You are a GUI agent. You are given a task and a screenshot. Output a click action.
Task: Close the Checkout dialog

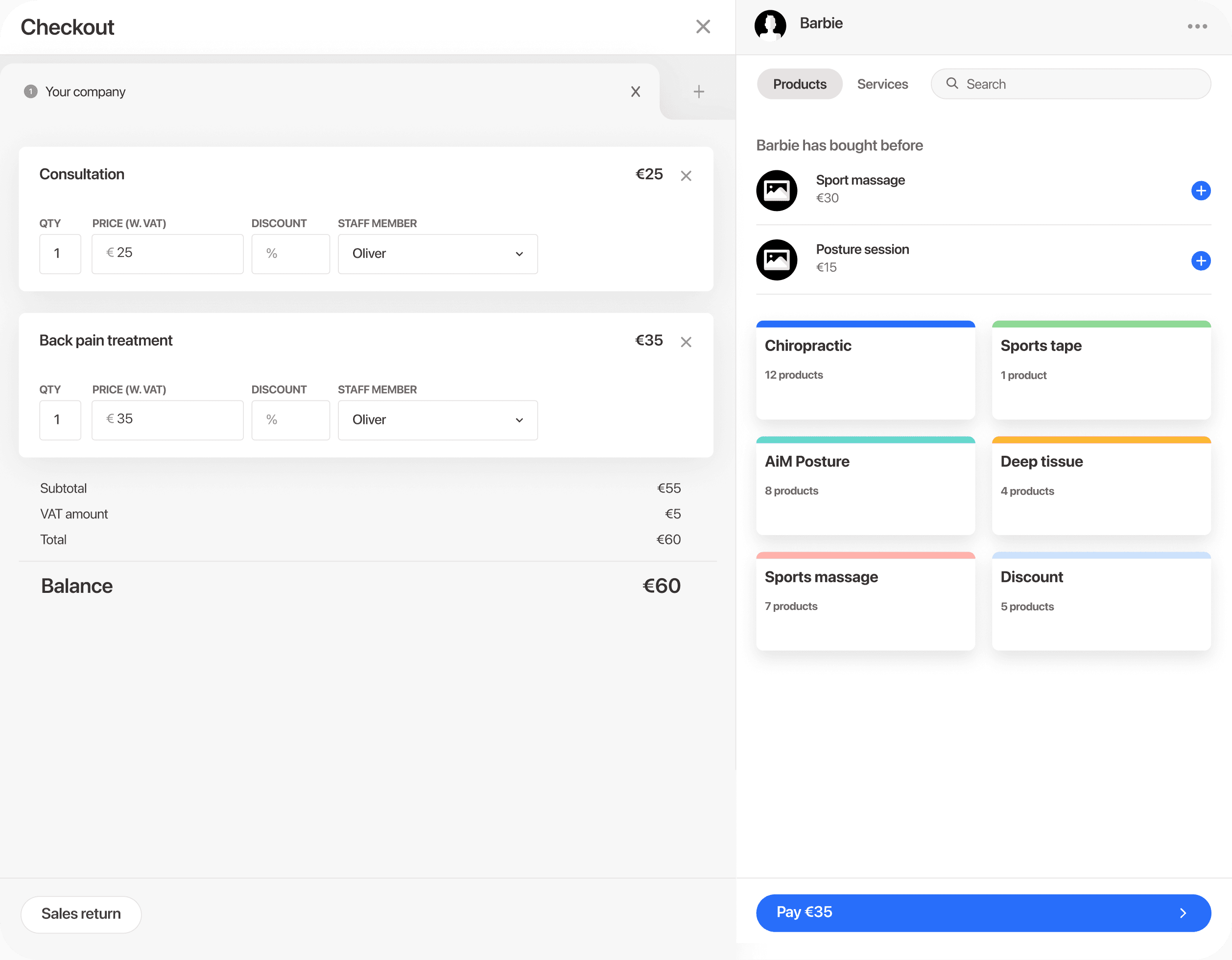pyautogui.click(x=703, y=26)
